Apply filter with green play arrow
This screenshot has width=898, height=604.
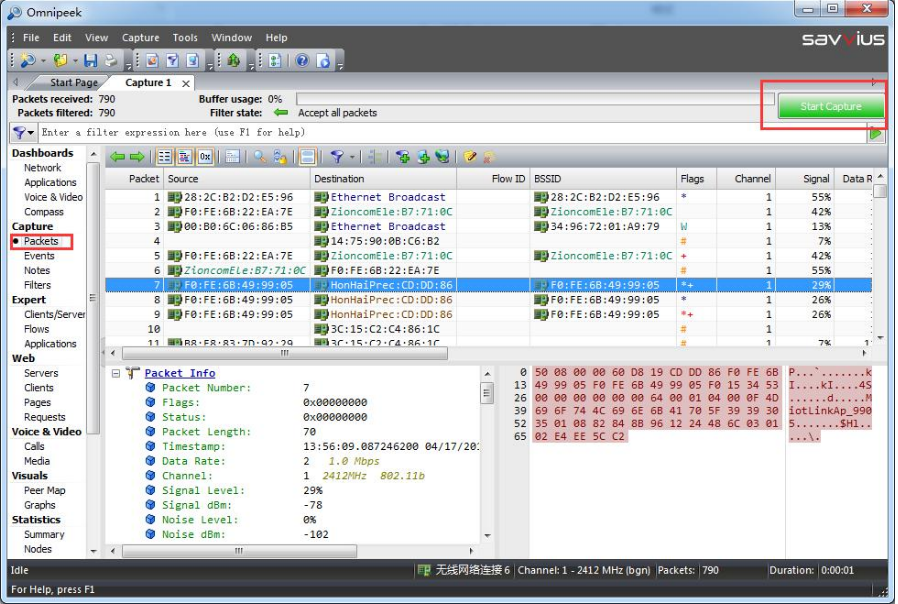click(x=876, y=133)
